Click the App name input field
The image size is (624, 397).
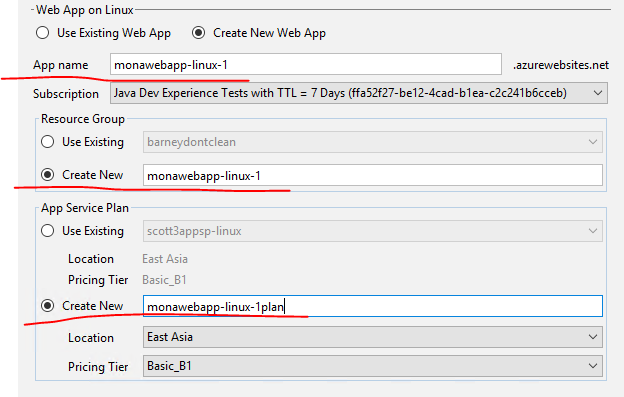[306, 64]
